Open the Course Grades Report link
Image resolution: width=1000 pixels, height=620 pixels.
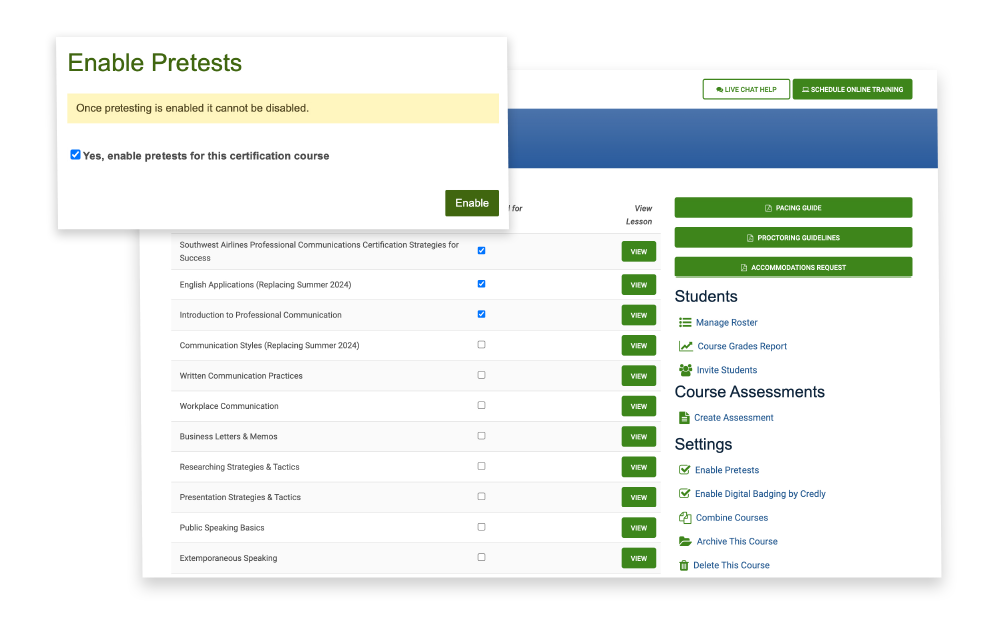point(742,346)
